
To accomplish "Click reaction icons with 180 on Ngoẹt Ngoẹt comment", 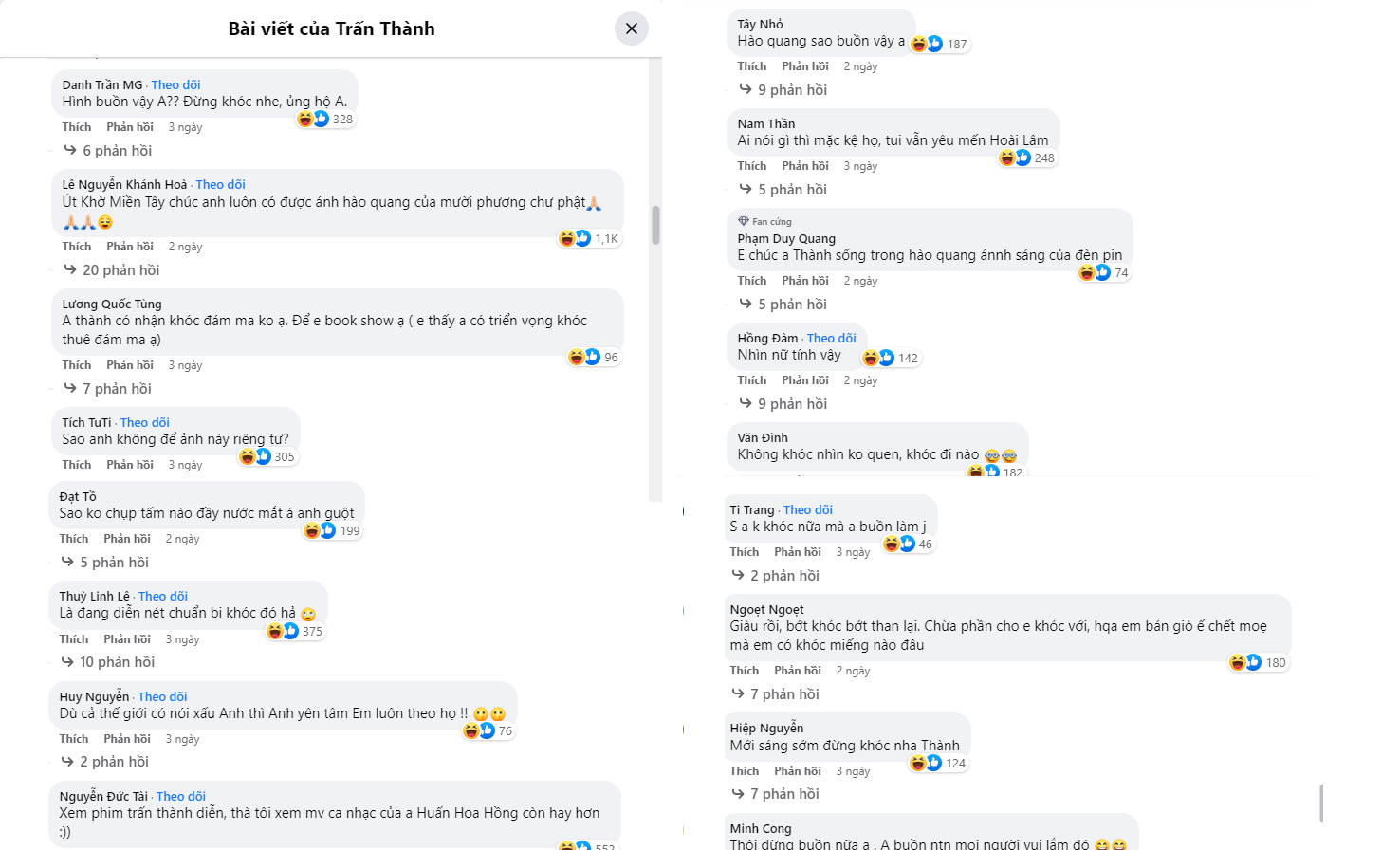I will (x=1259, y=663).
